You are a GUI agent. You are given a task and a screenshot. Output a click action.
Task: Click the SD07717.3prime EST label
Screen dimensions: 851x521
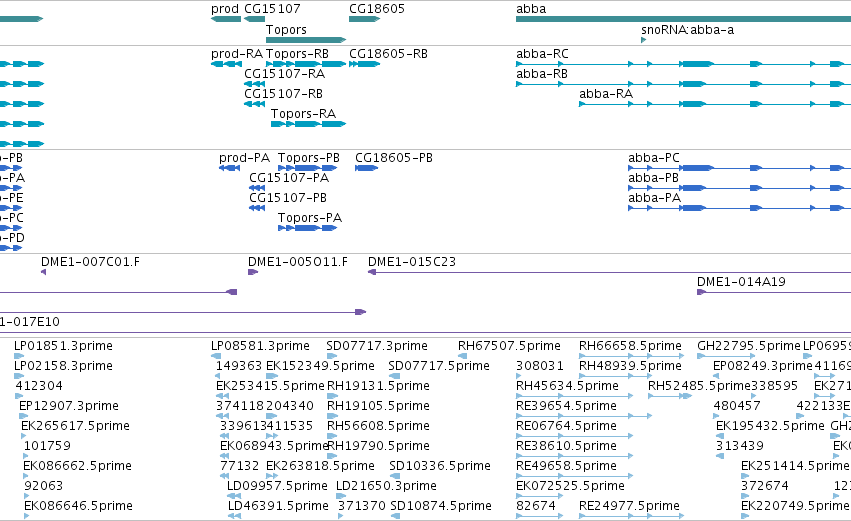point(377,346)
